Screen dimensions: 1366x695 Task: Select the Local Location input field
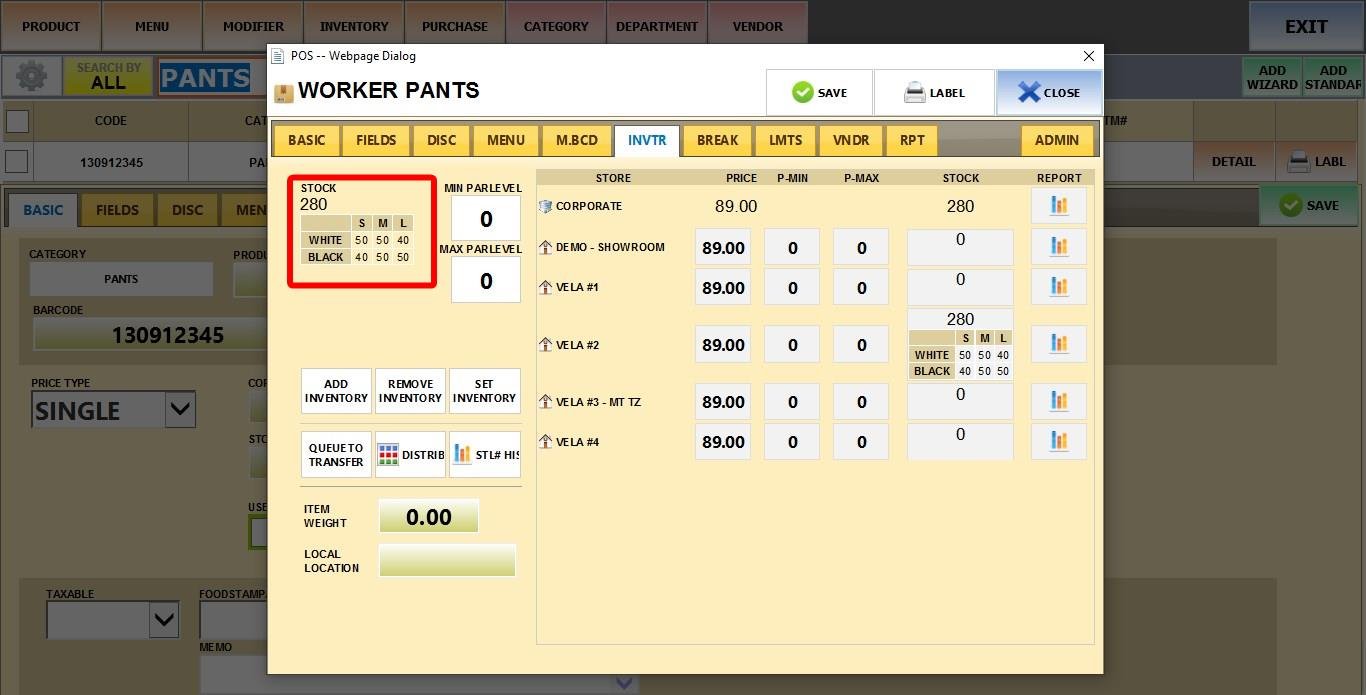point(447,561)
